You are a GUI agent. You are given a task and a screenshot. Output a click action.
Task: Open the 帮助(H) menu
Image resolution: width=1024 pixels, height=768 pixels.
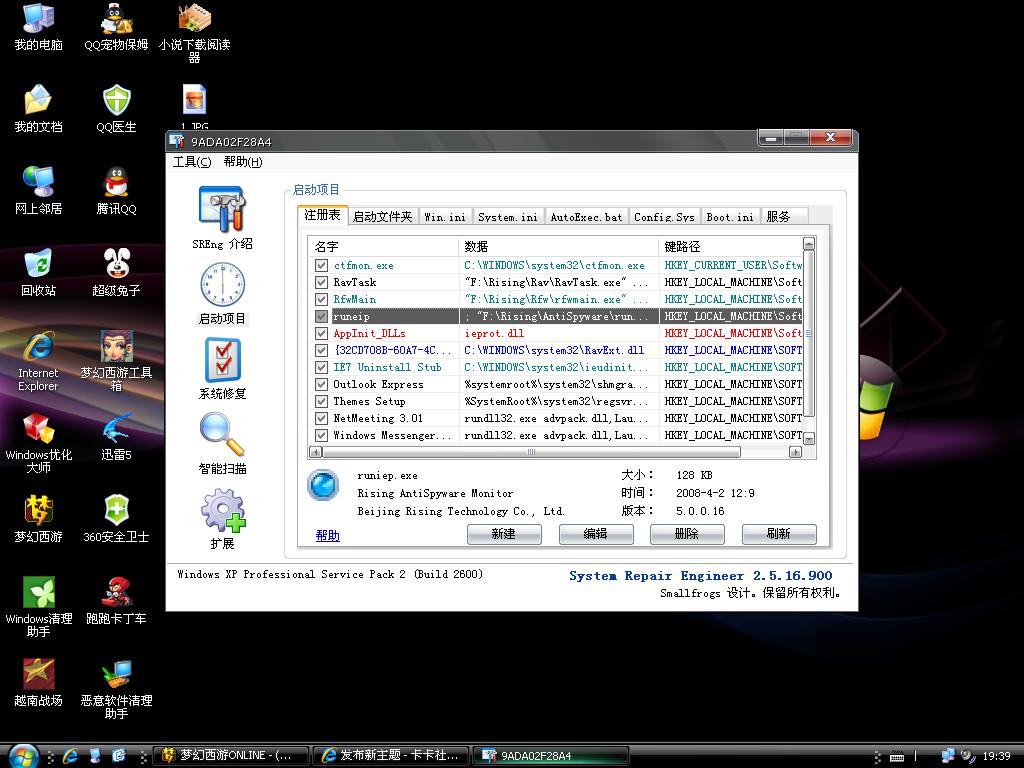point(242,162)
